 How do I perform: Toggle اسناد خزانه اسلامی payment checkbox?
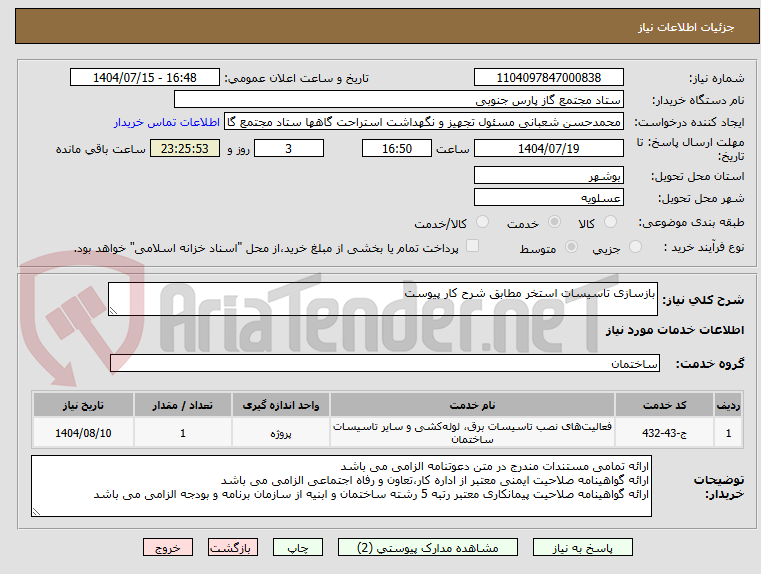click(x=472, y=246)
